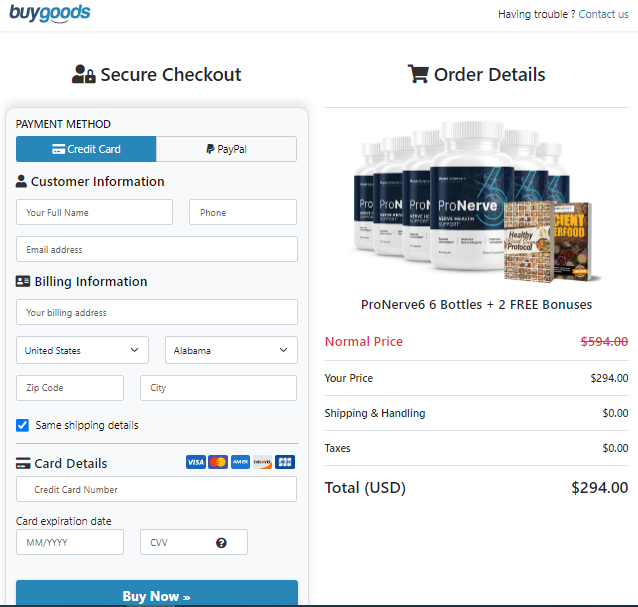Viewport: 638px width, 607px height.
Task: Click the Total (USD) $294.00 amount
Action: coord(599,487)
